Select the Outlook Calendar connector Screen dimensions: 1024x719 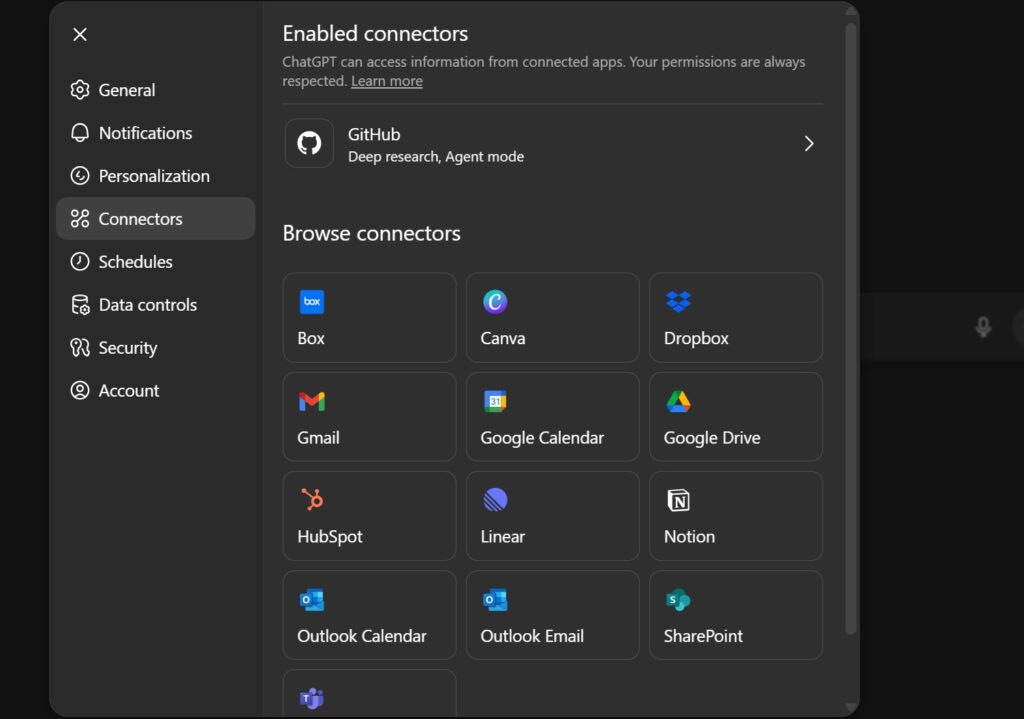369,614
